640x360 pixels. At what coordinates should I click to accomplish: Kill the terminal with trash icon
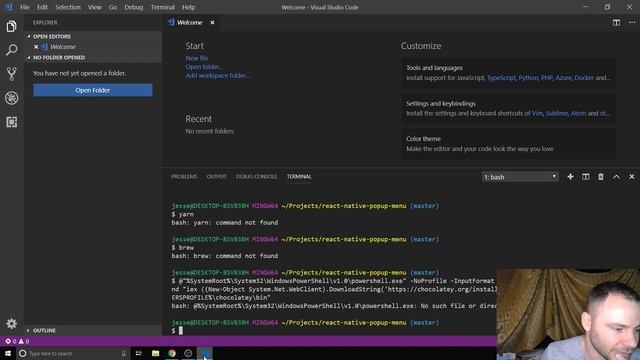(601, 177)
